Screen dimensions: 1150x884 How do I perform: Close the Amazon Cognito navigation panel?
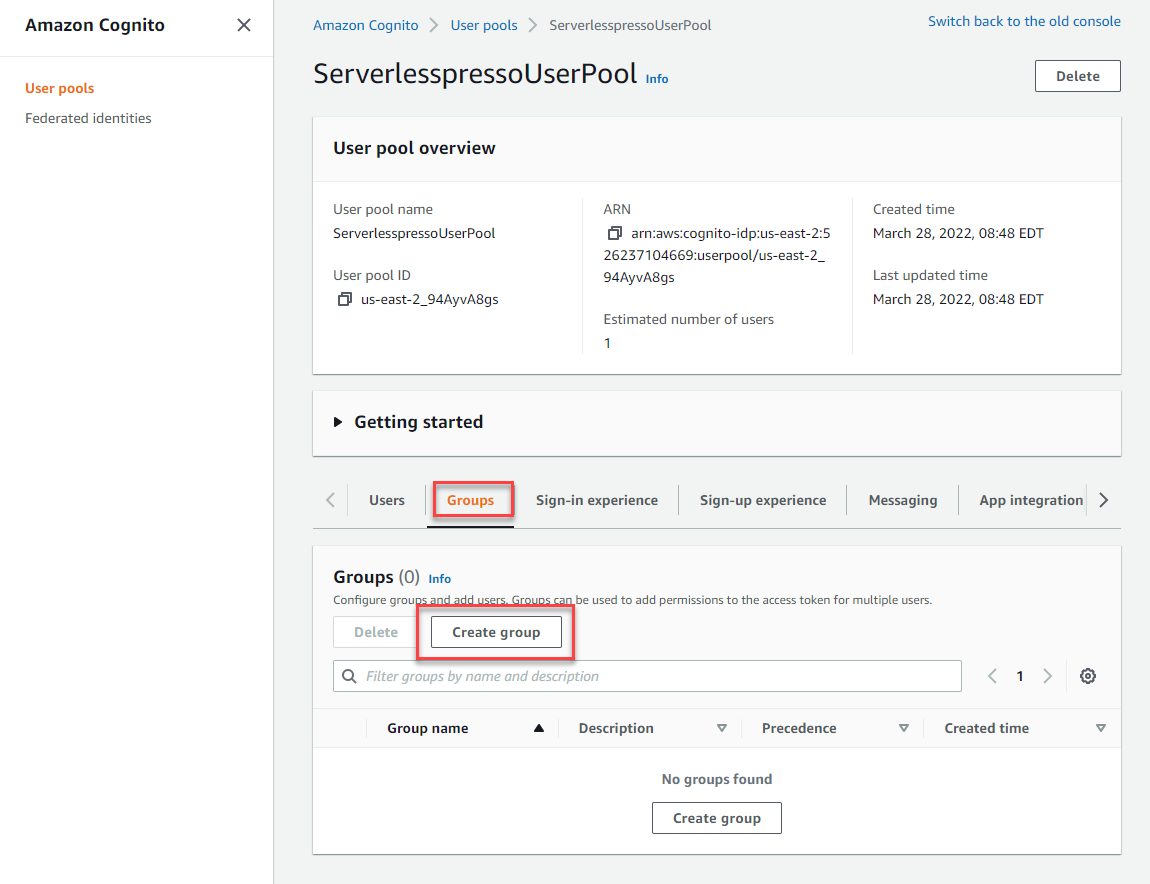coord(244,25)
